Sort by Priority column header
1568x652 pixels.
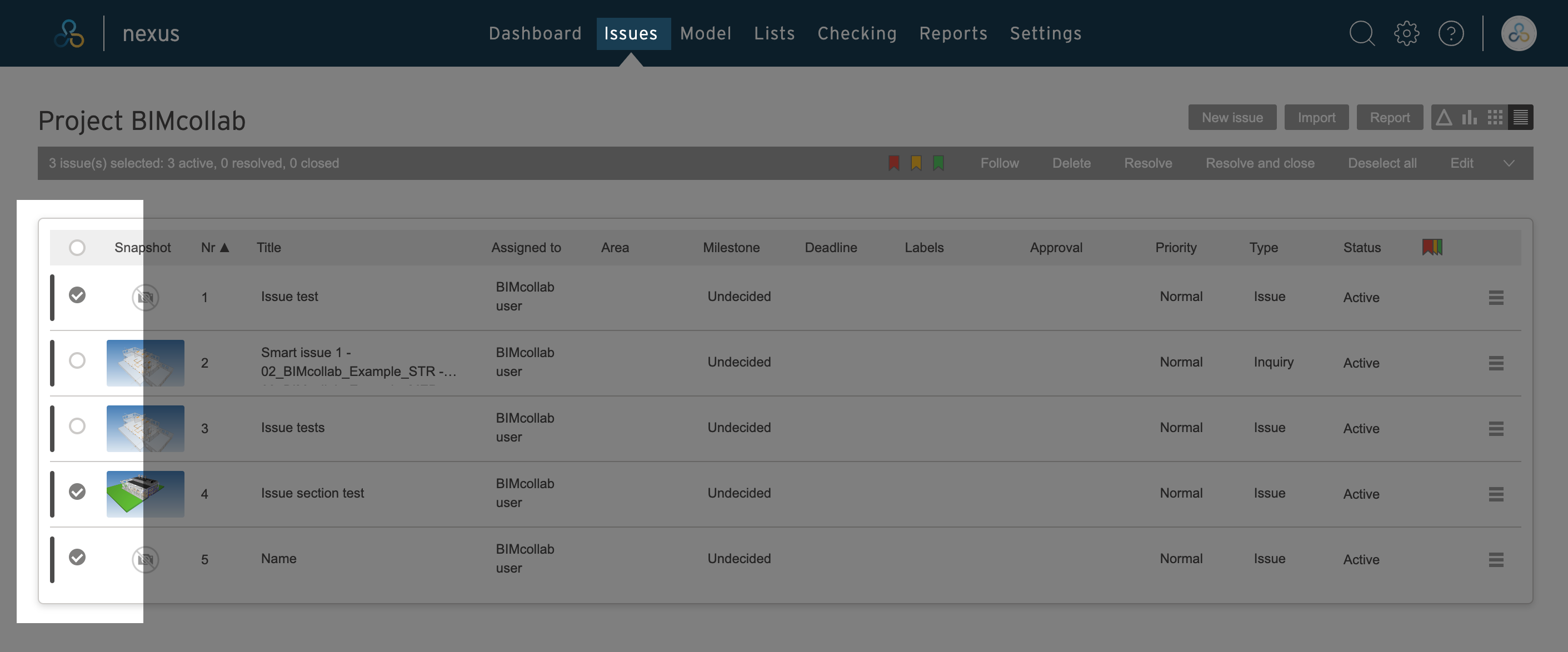pos(1175,248)
